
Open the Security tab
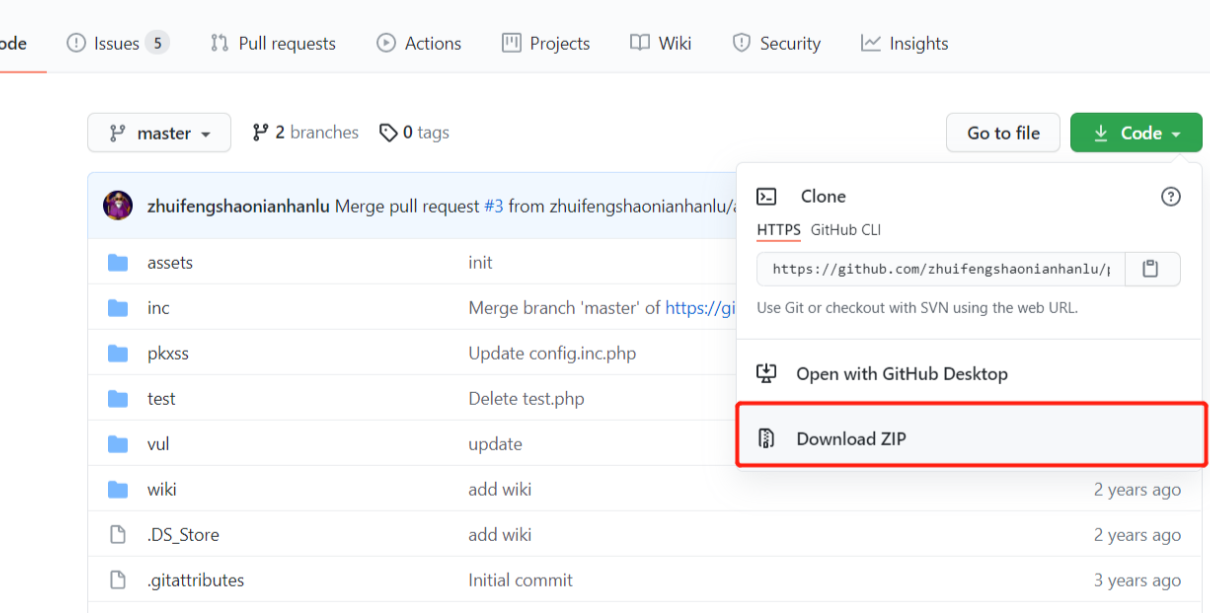point(776,43)
